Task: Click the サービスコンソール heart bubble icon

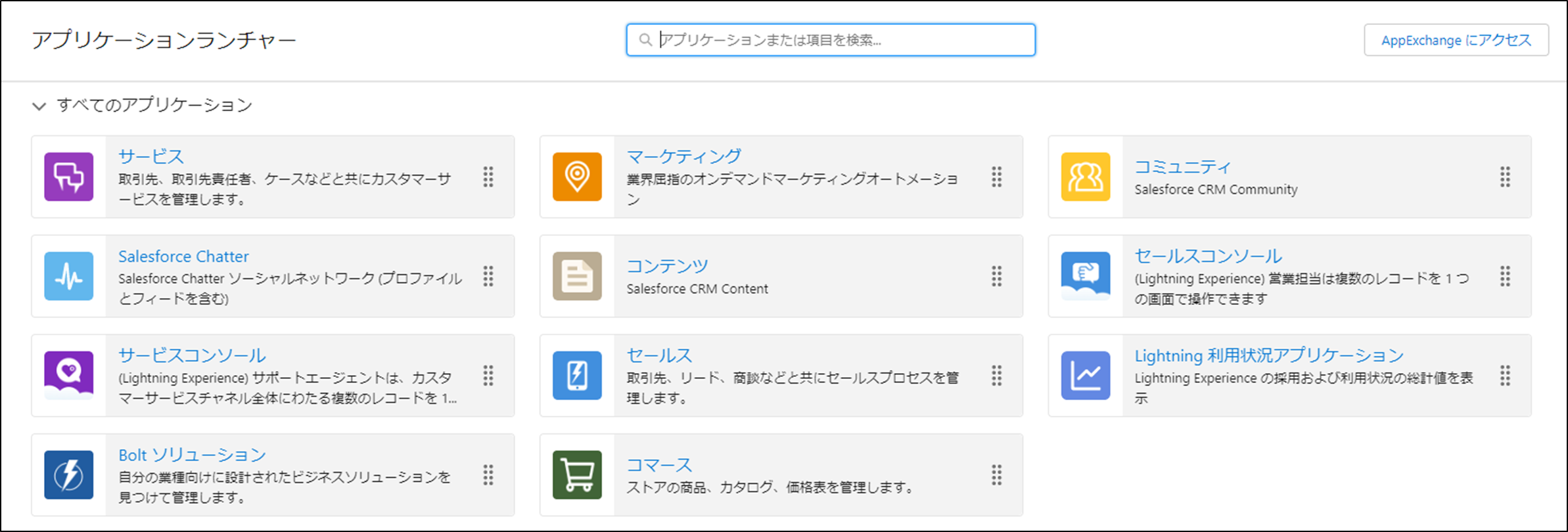Action: coord(68,376)
